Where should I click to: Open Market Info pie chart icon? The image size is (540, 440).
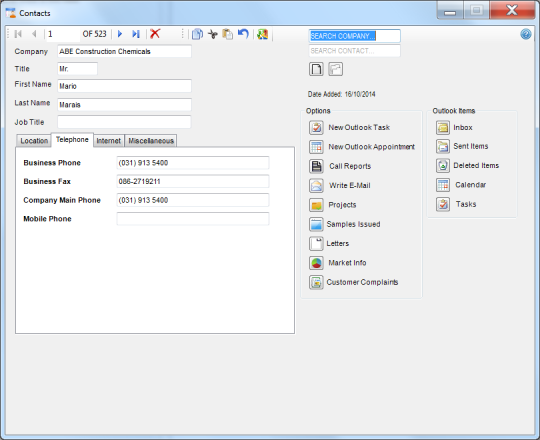tap(316, 263)
